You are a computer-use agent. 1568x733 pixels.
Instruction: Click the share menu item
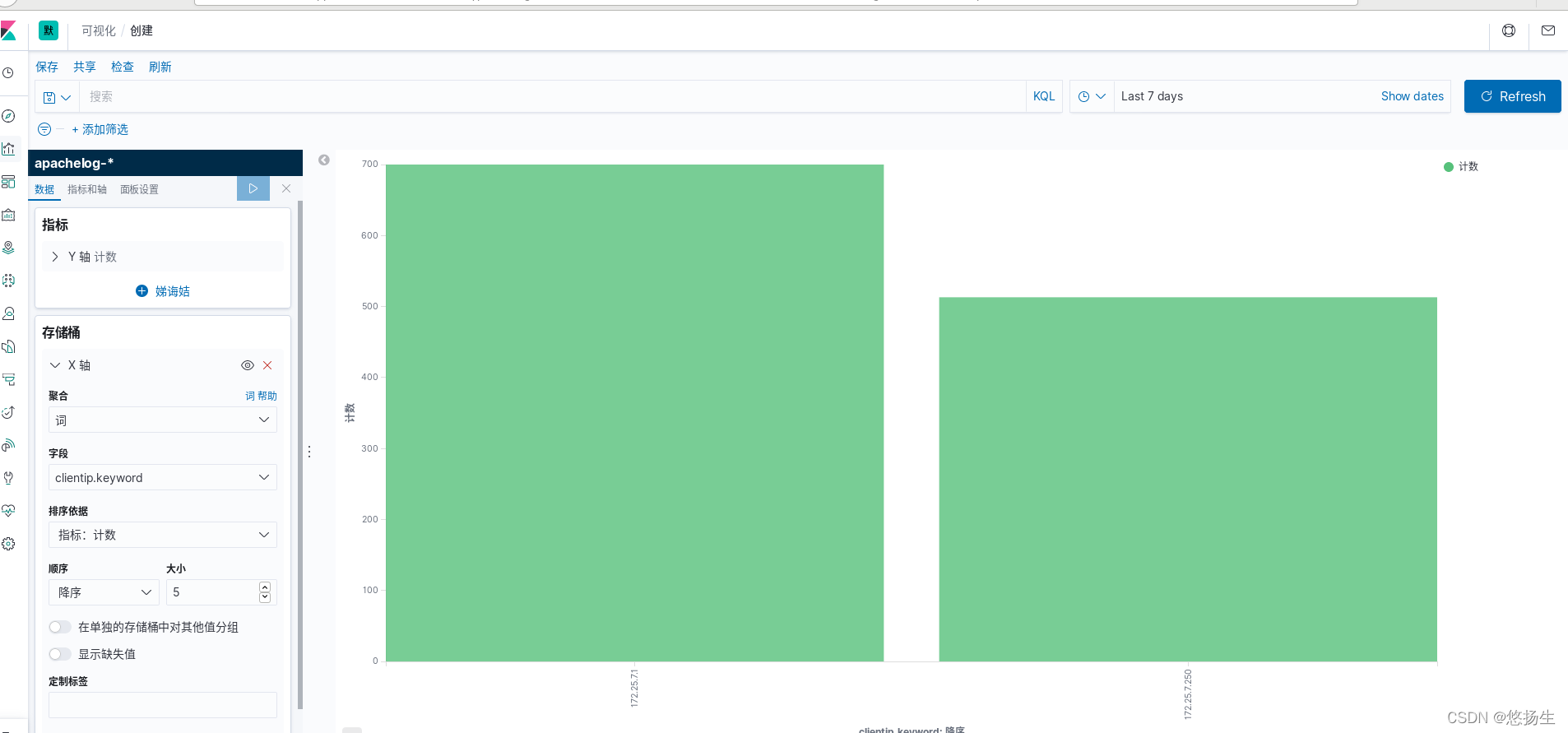click(x=85, y=67)
